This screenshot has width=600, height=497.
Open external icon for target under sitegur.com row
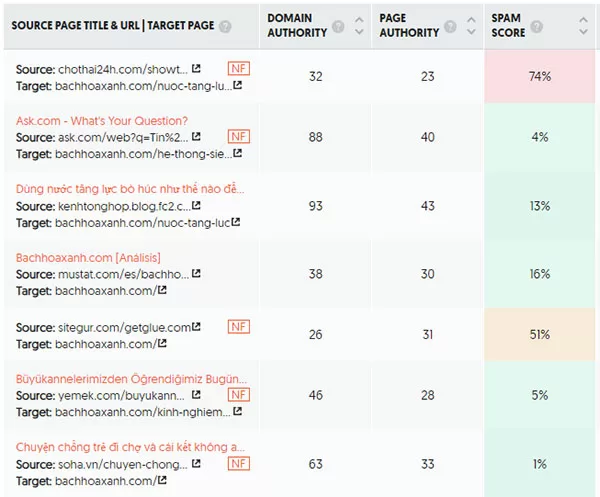point(162,343)
